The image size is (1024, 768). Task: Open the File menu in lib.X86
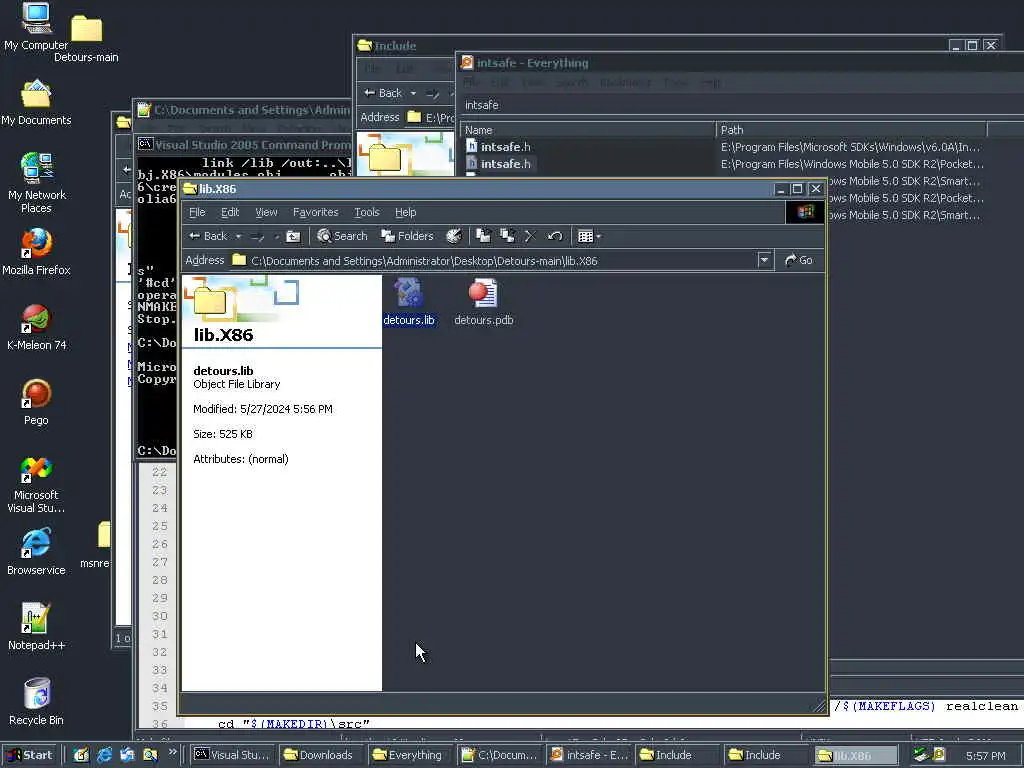pyautogui.click(x=197, y=212)
